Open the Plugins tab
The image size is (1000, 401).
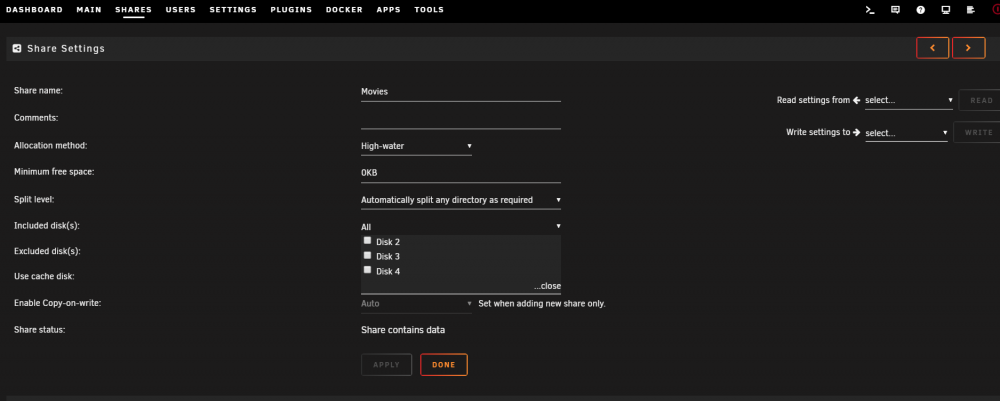point(291,10)
